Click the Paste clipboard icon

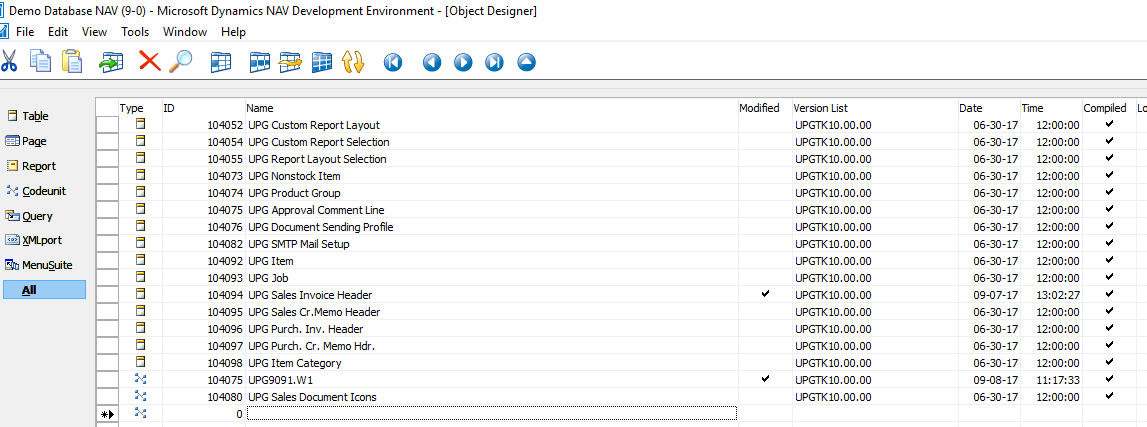[72, 61]
